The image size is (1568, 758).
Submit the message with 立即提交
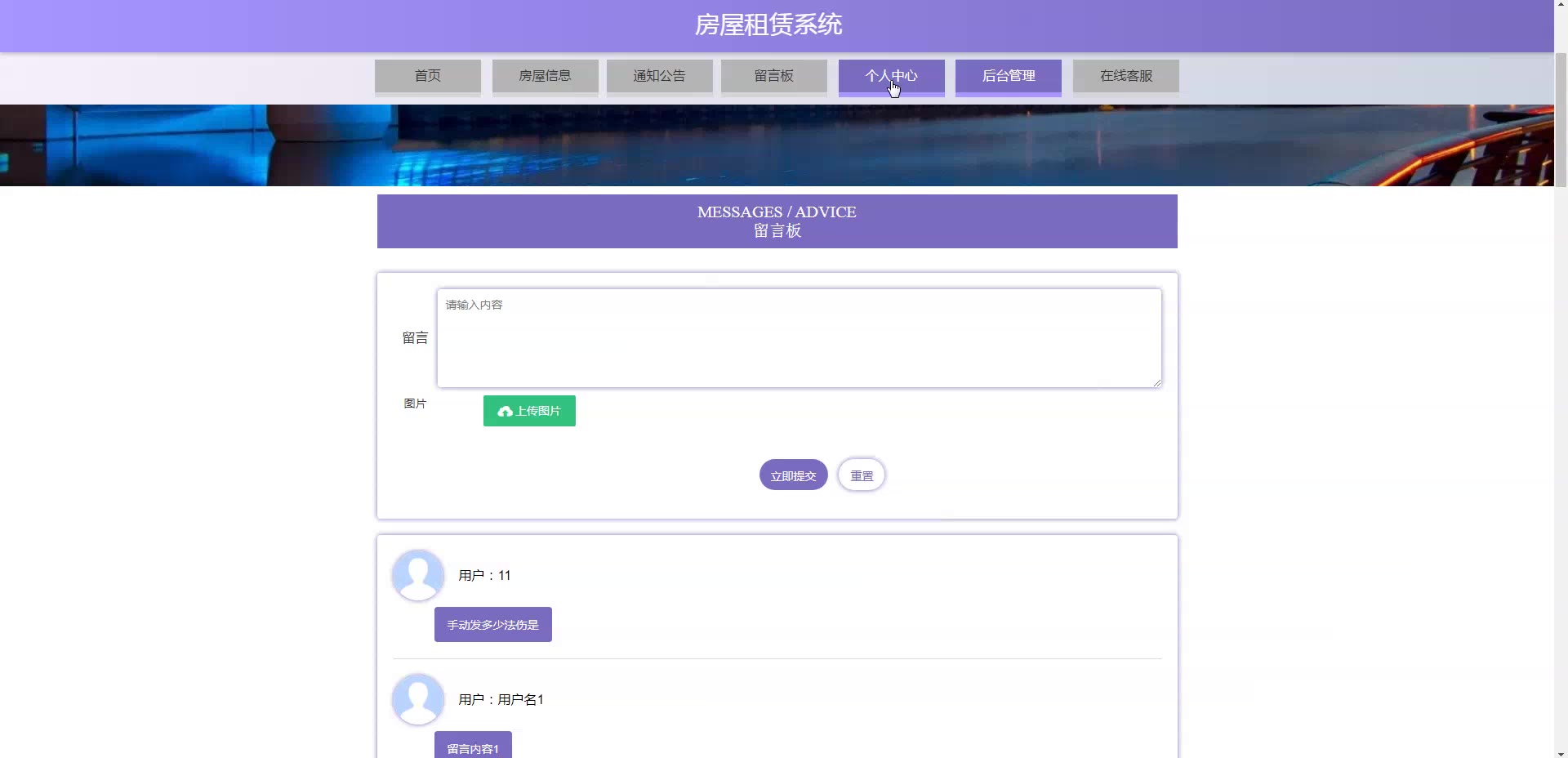[x=794, y=475]
